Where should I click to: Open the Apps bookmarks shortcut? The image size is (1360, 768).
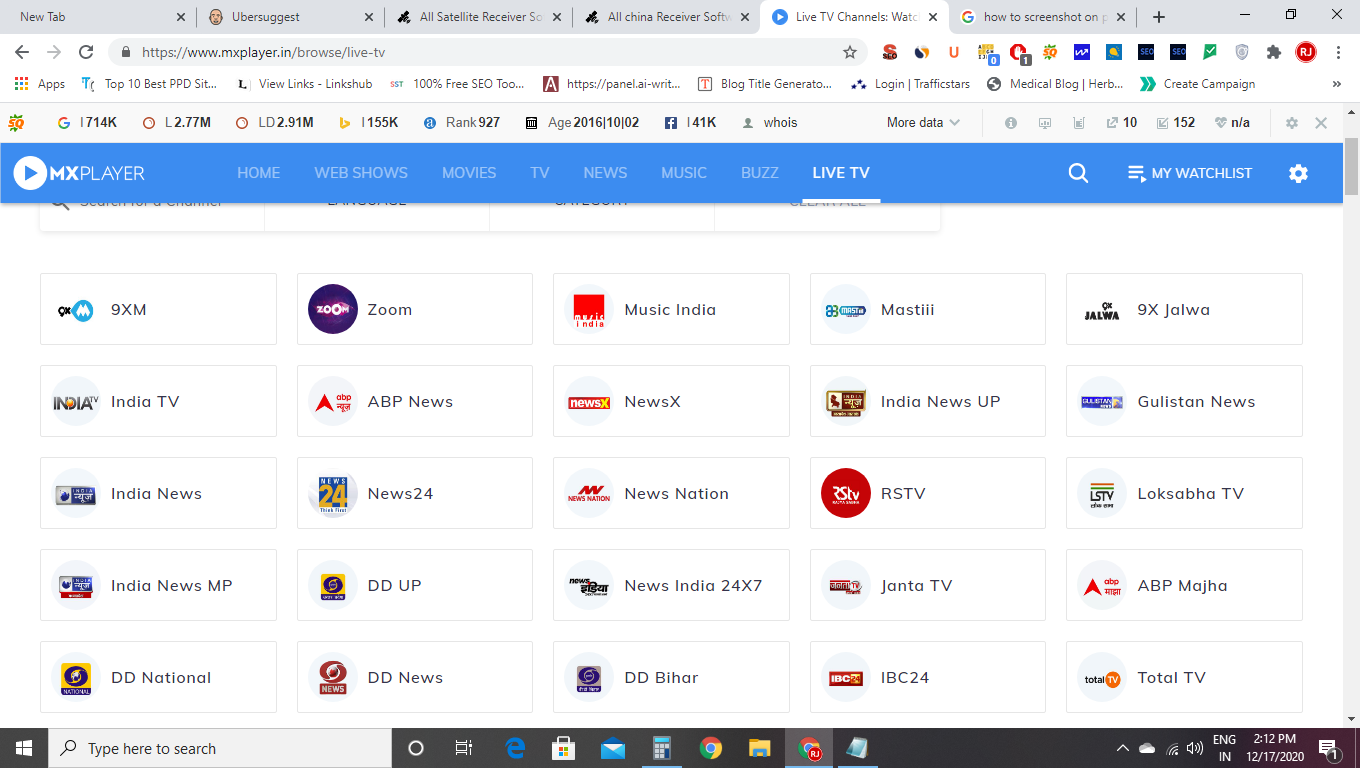[x=40, y=84]
